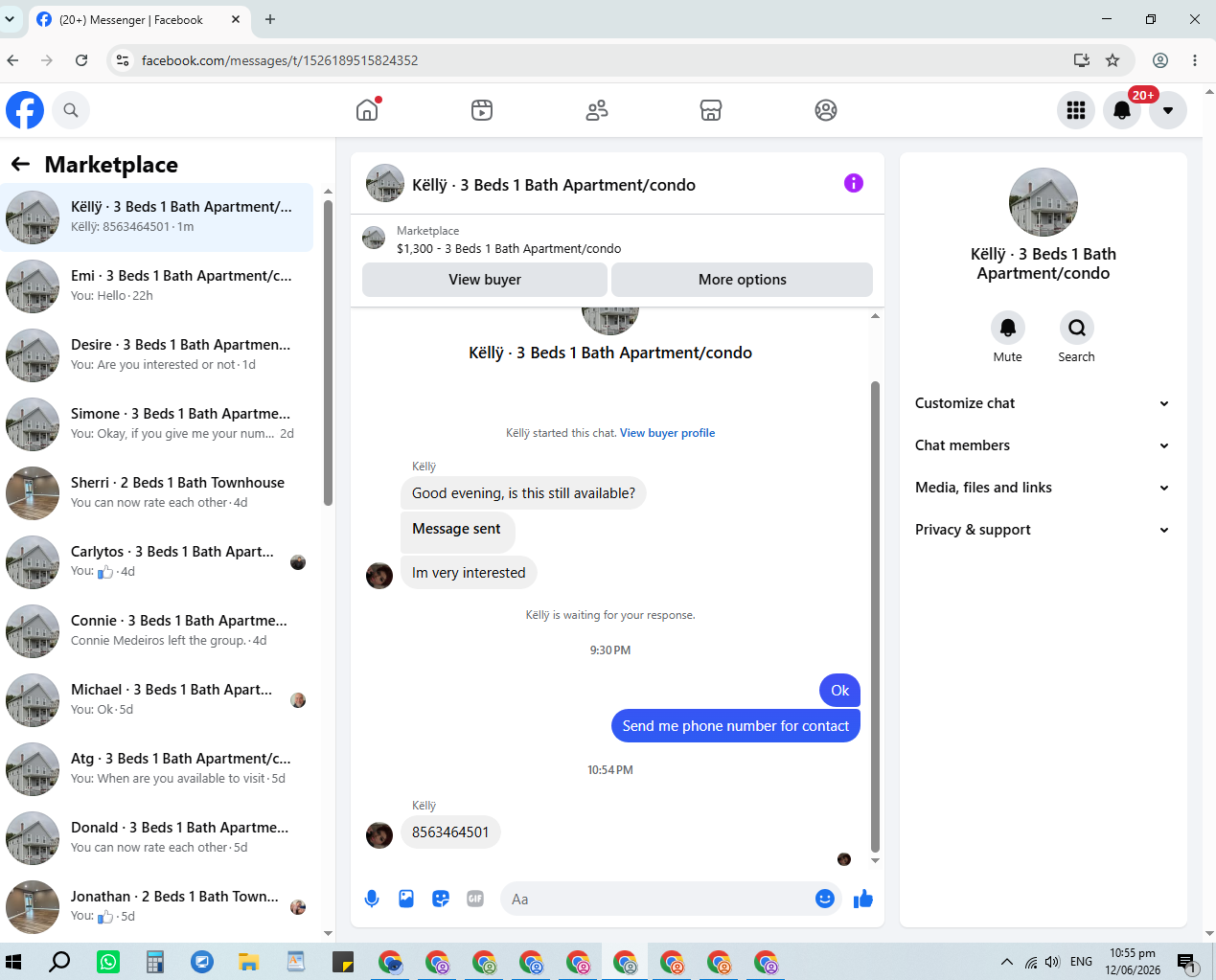Open the Sherri 2 Beds Townhouse chat
The image size is (1216, 980).
pos(157,493)
